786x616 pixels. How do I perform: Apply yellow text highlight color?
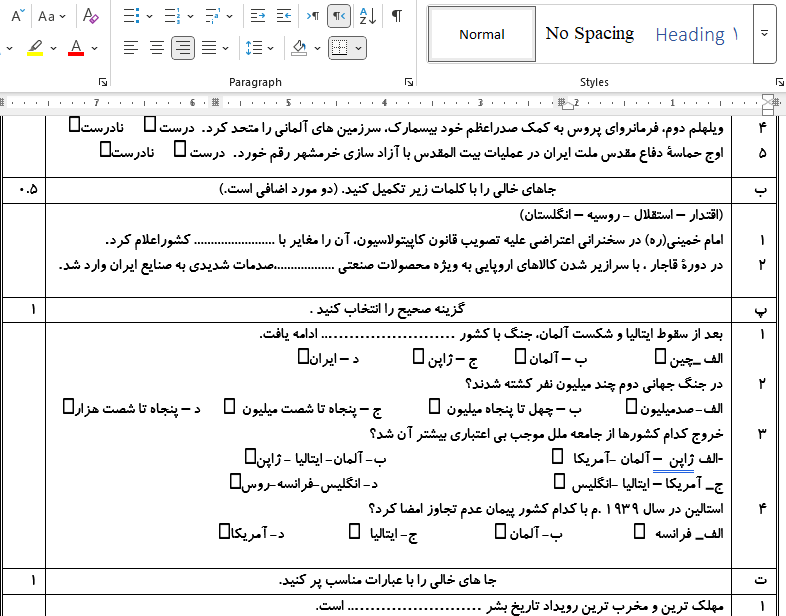(x=35, y=48)
